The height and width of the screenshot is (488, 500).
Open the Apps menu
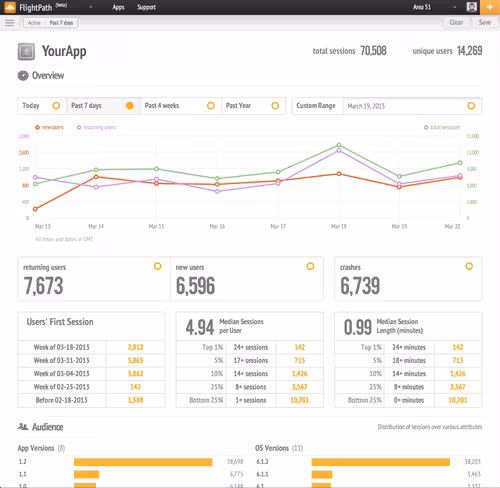pos(118,7)
